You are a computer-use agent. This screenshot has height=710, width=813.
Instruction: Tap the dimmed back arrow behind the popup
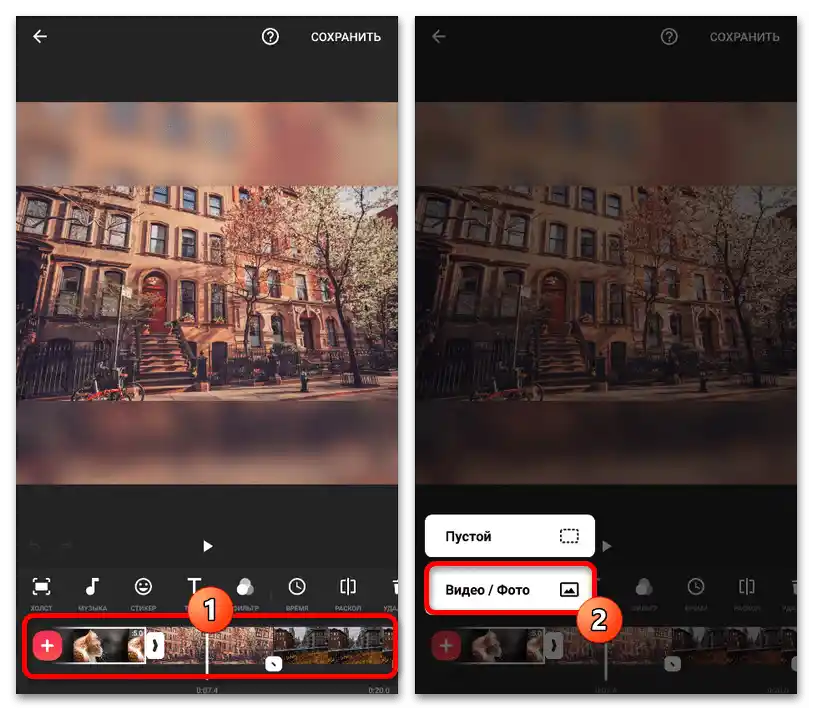click(439, 36)
